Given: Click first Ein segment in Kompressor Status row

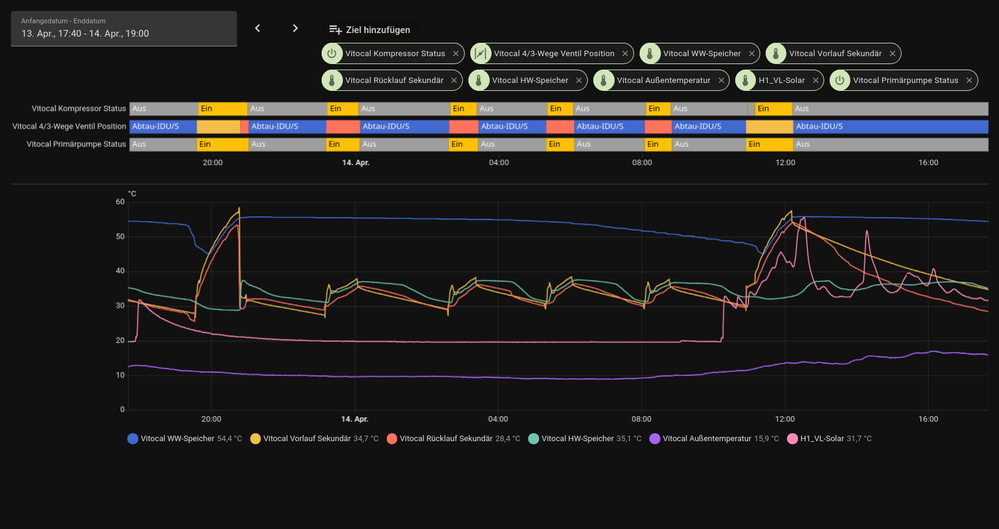Looking at the screenshot, I should point(222,109).
